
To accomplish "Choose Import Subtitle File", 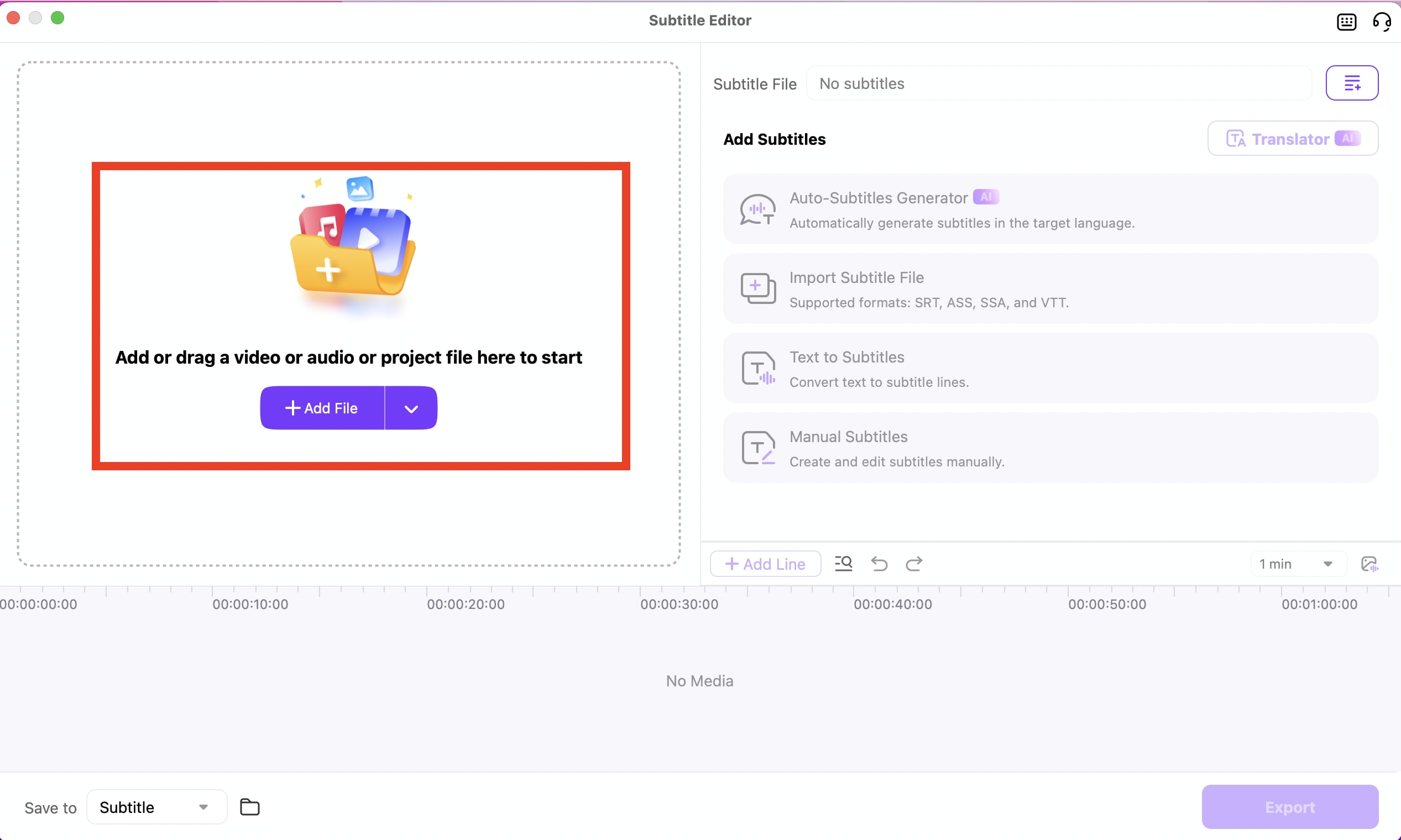I will tap(1050, 288).
